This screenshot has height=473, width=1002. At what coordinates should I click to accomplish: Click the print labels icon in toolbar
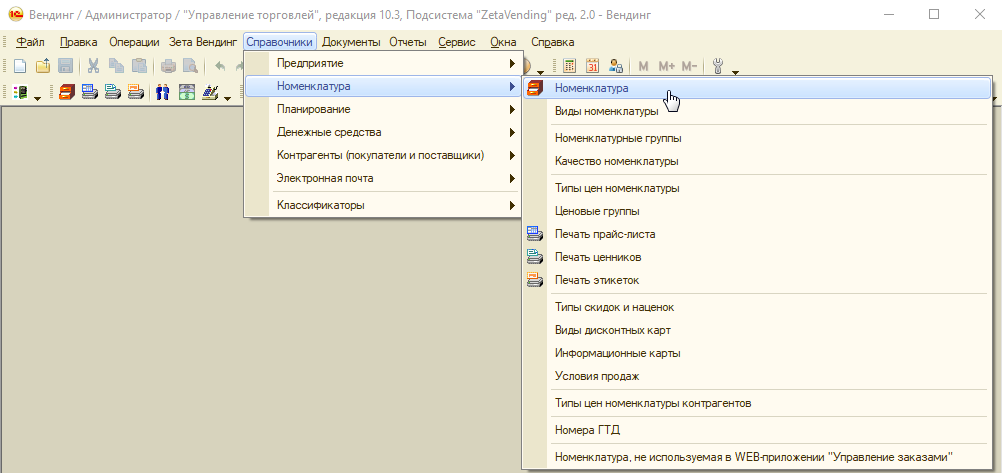pyautogui.click(x=135, y=92)
